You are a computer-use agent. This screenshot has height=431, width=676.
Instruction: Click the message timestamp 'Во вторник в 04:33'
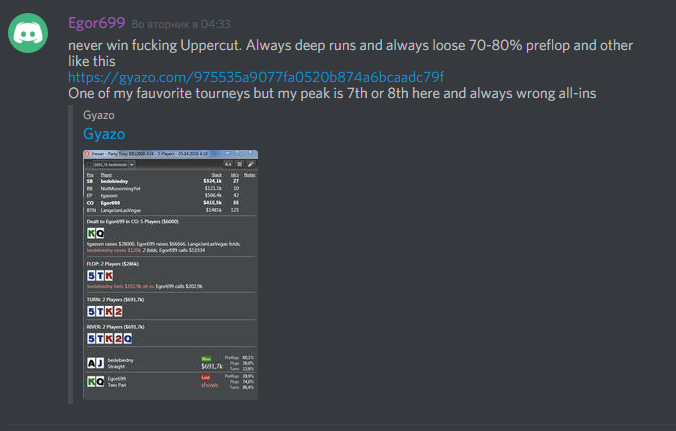point(181,24)
